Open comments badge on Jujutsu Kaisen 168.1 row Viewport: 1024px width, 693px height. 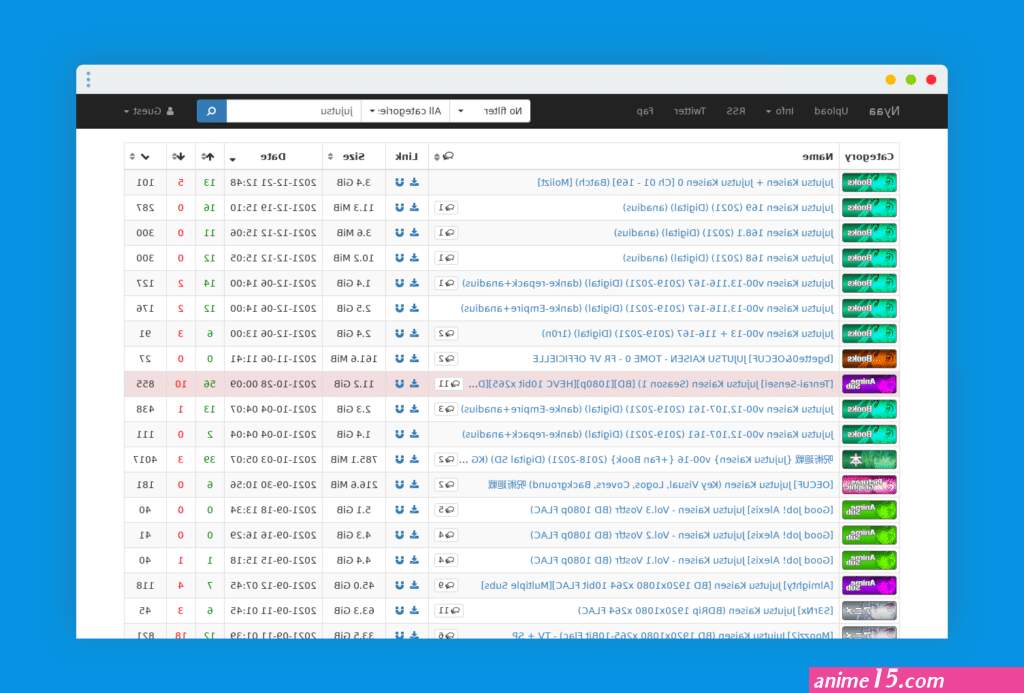point(446,233)
